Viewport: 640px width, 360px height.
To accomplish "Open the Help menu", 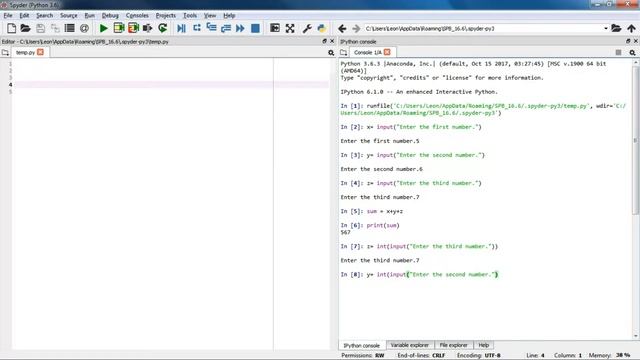I will click(x=229, y=16).
